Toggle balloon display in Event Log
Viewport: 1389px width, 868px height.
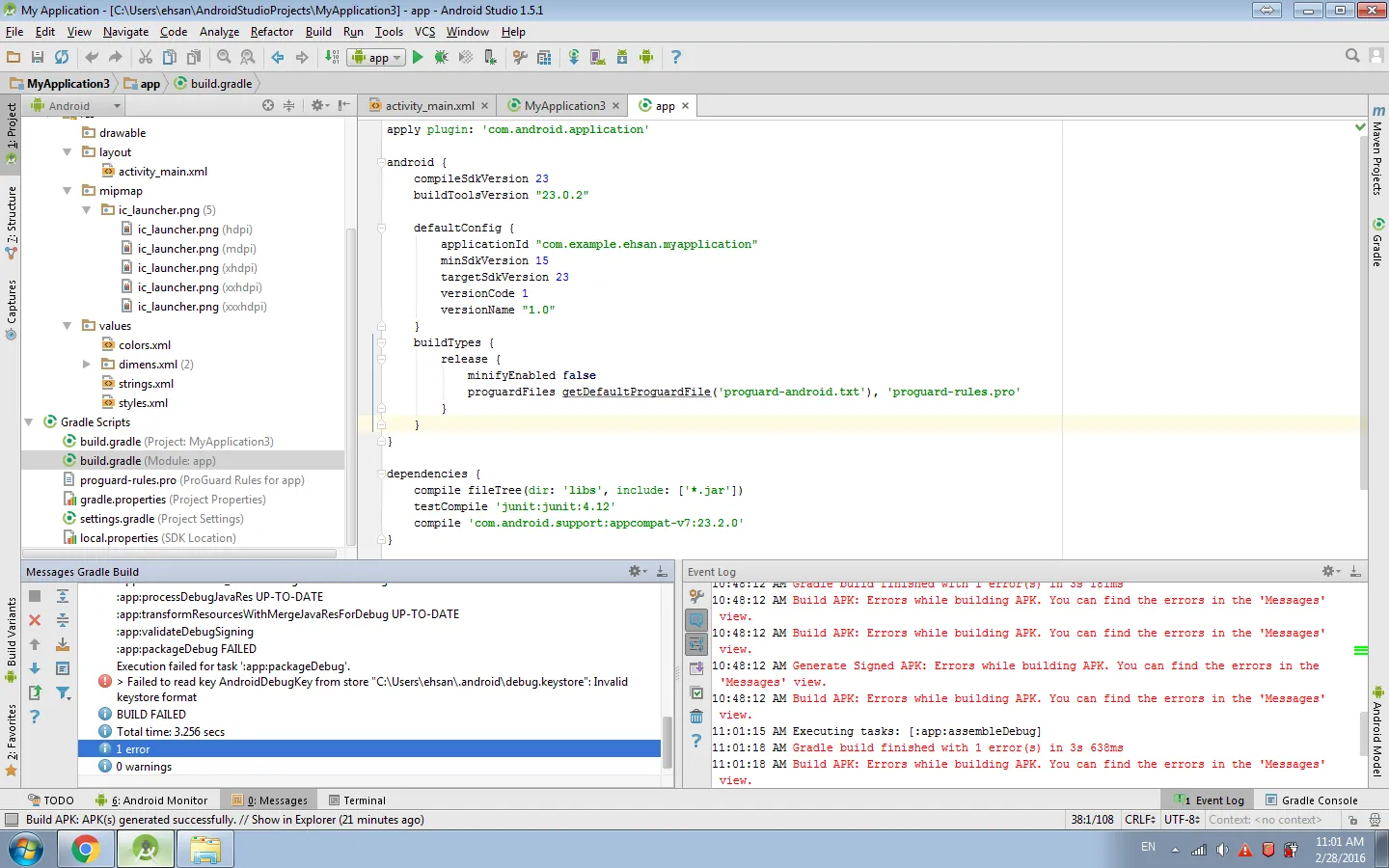coord(696,620)
